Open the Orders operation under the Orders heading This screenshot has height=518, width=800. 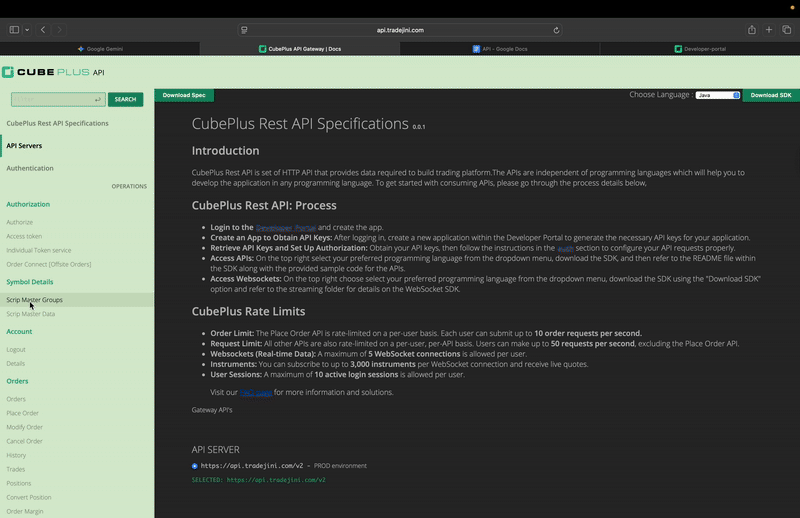(16, 399)
